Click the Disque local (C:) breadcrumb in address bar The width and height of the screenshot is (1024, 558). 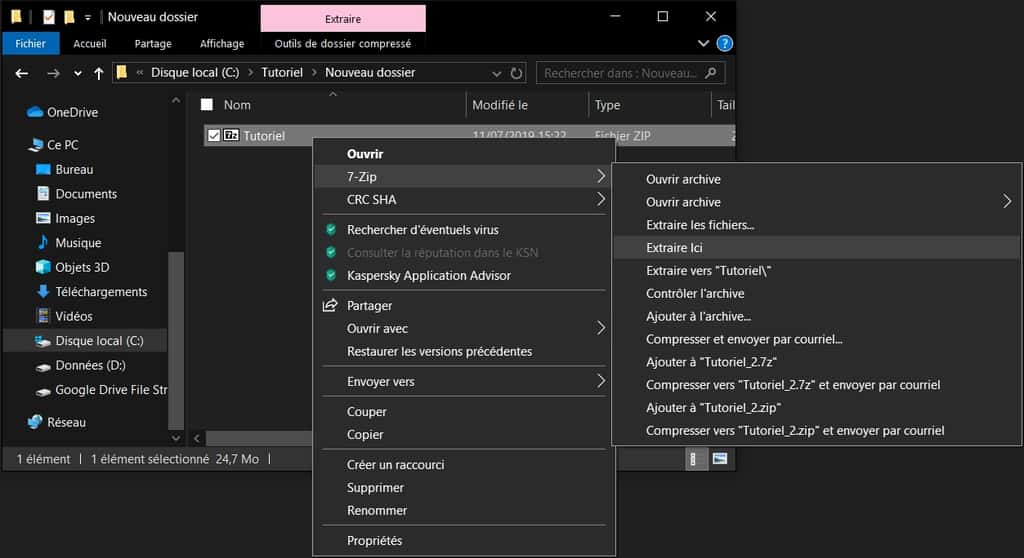[x=195, y=73]
